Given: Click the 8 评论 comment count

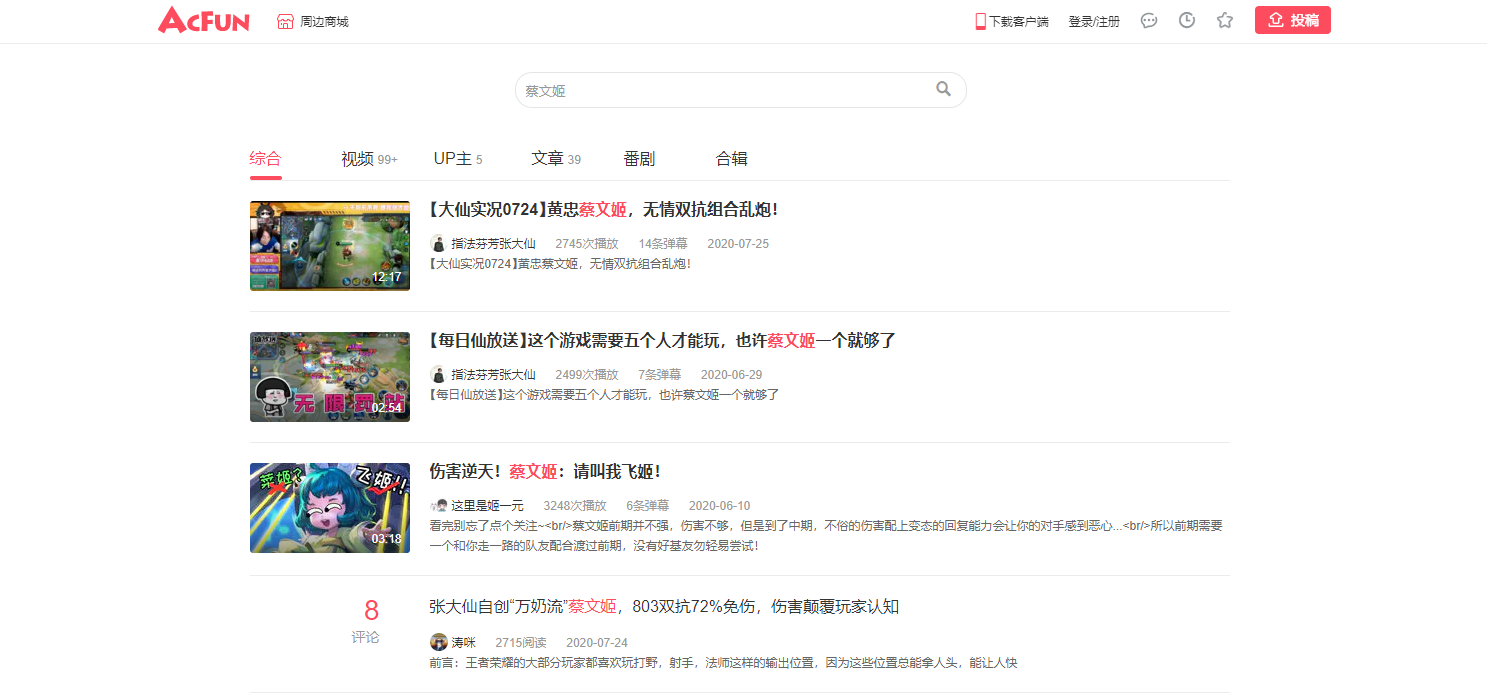Looking at the screenshot, I should tap(366, 621).
